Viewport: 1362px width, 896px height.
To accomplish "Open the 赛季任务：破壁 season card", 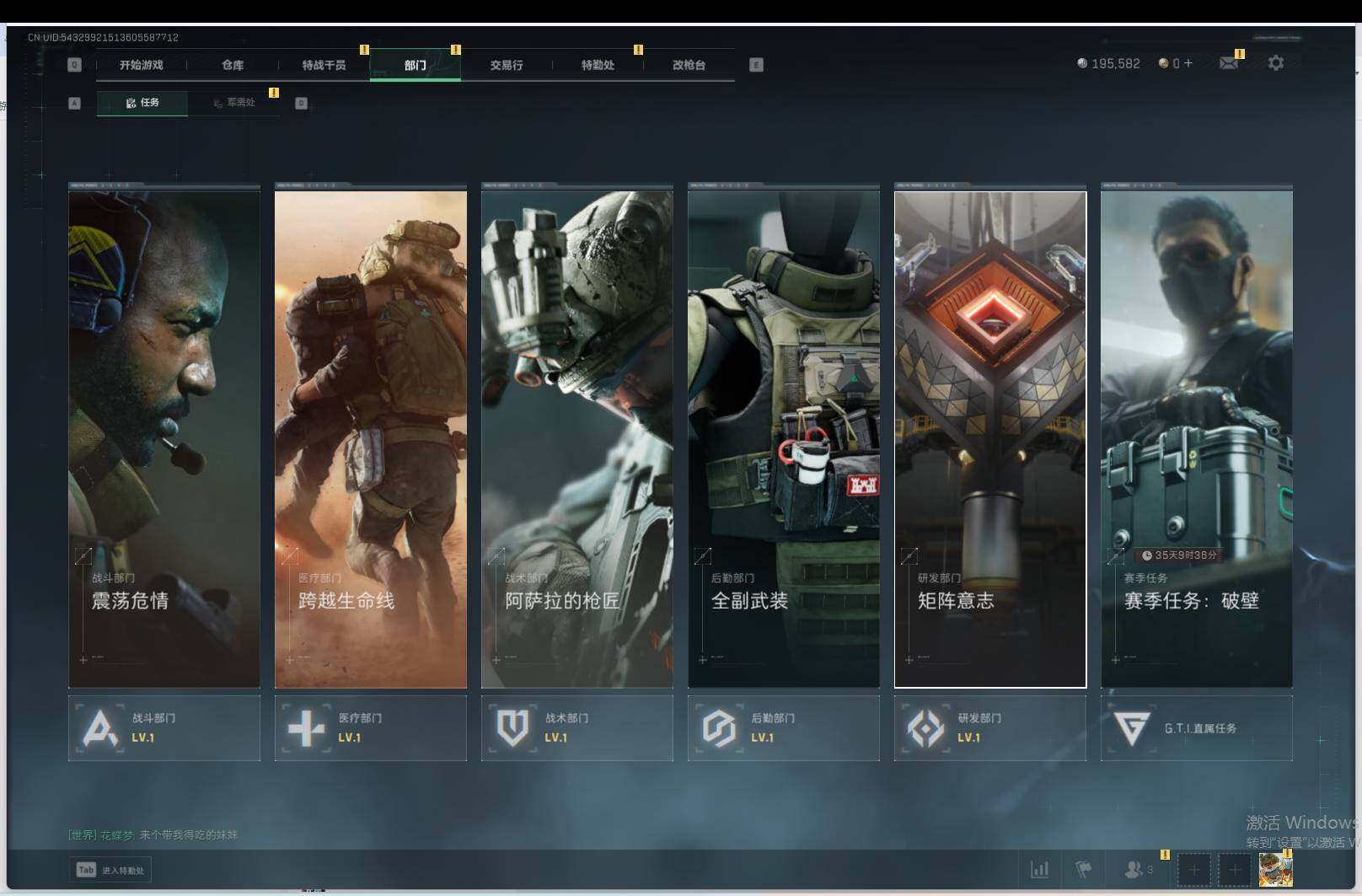I will pyautogui.click(x=1197, y=439).
